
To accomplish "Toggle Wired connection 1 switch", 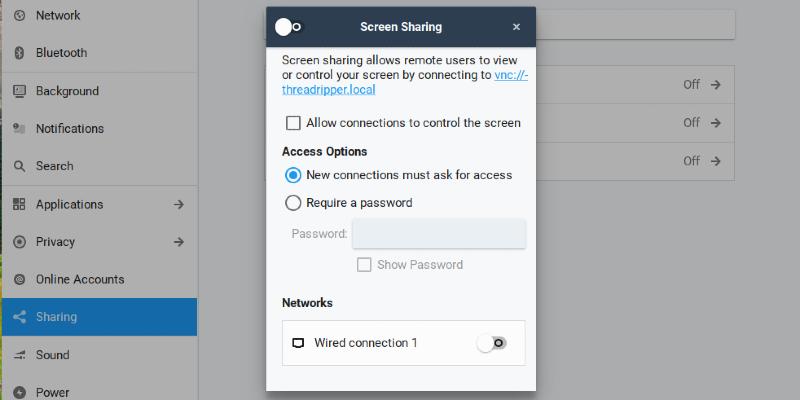I will click(492, 343).
